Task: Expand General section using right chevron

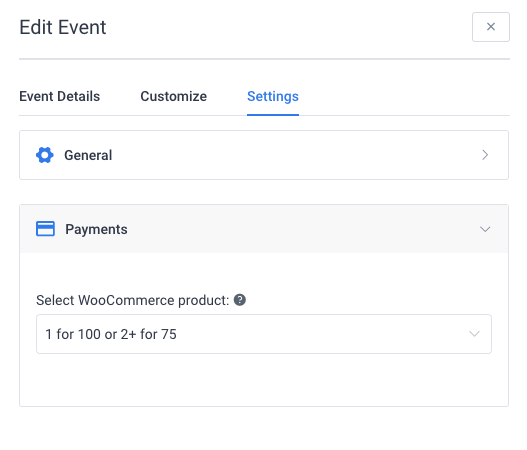Action: click(485, 155)
